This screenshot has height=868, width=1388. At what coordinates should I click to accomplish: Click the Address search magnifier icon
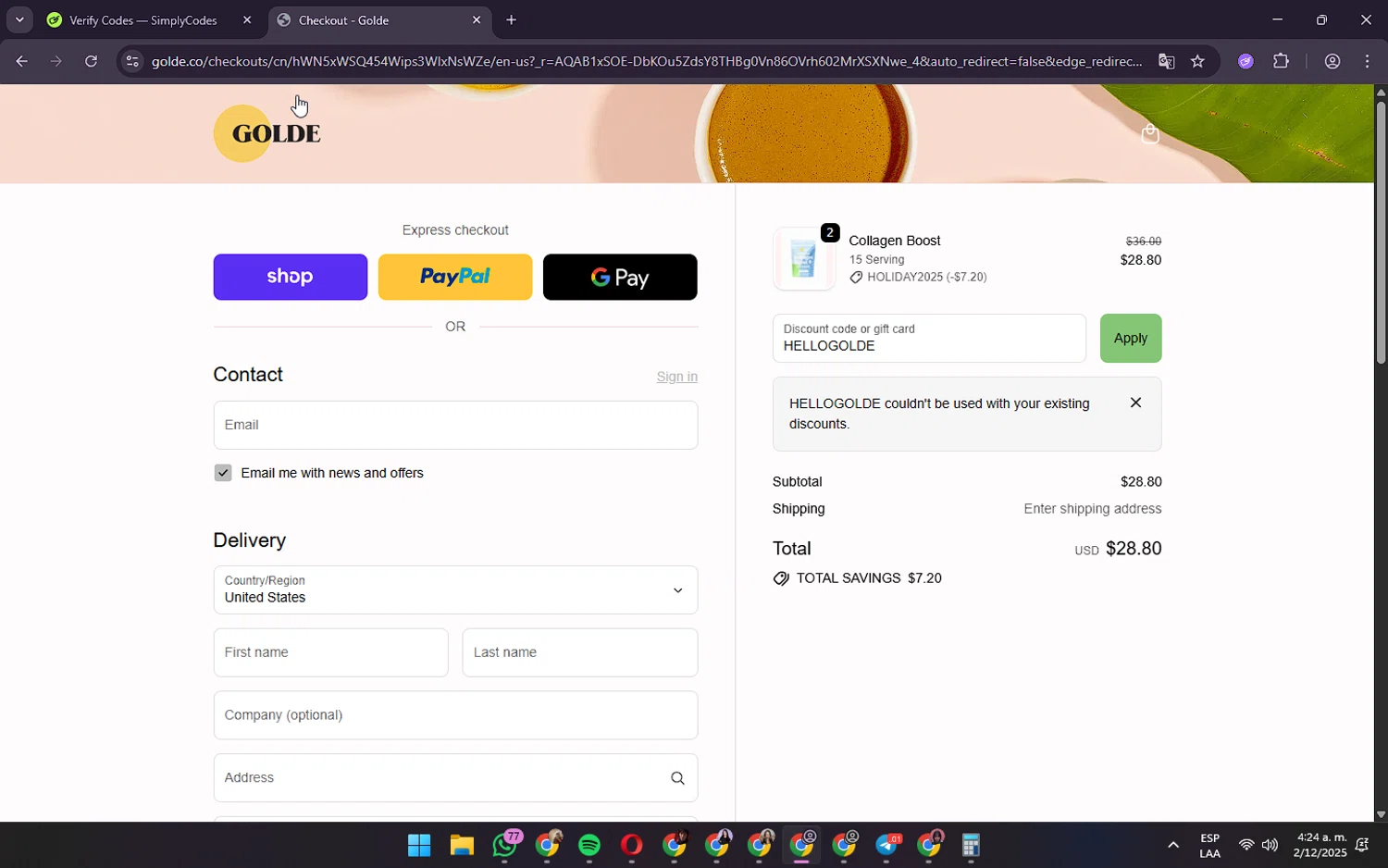pos(677,778)
